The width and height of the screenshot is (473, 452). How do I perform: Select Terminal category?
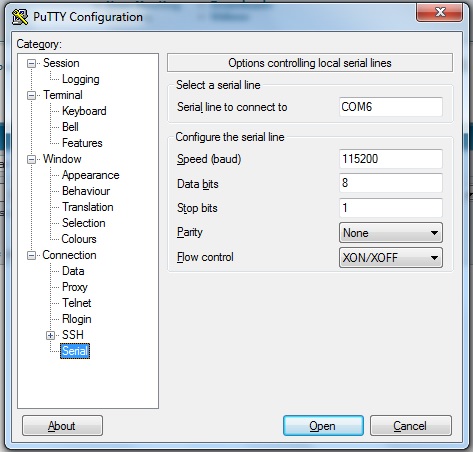coord(63,95)
